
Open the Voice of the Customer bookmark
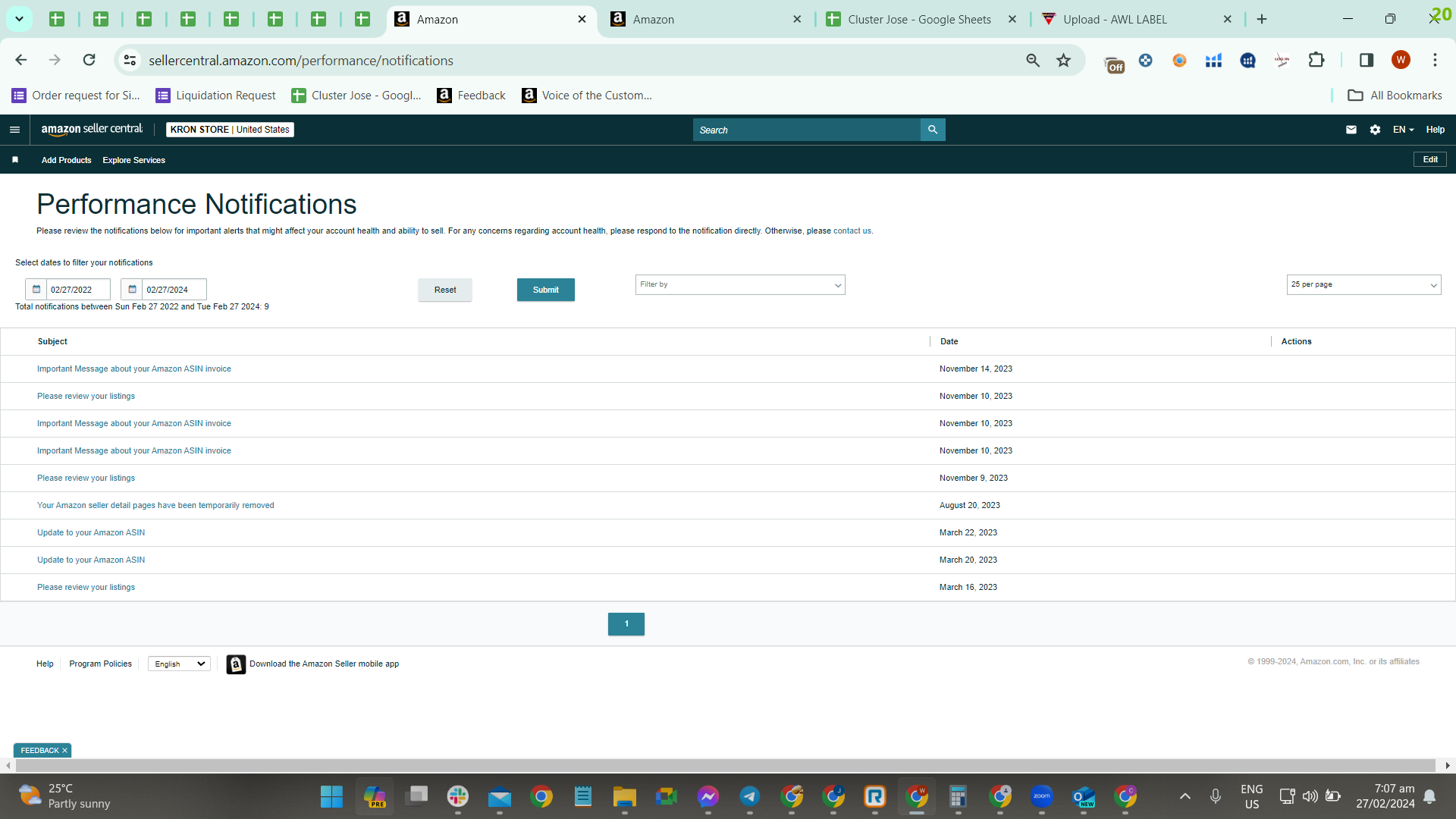click(x=587, y=96)
